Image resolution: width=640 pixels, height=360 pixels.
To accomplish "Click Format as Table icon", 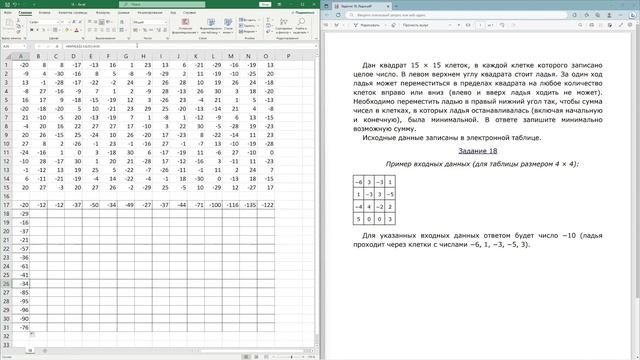I will tap(211, 25).
